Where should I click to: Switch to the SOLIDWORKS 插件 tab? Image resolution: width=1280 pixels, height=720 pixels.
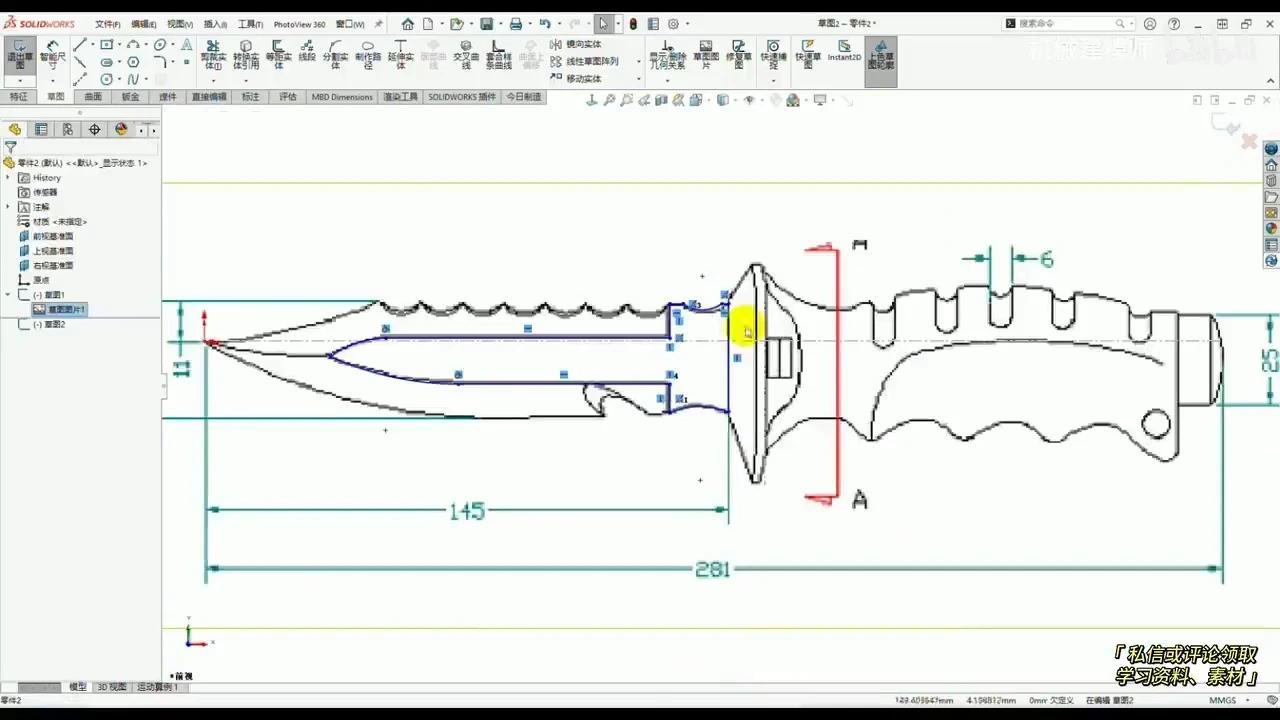(x=462, y=97)
